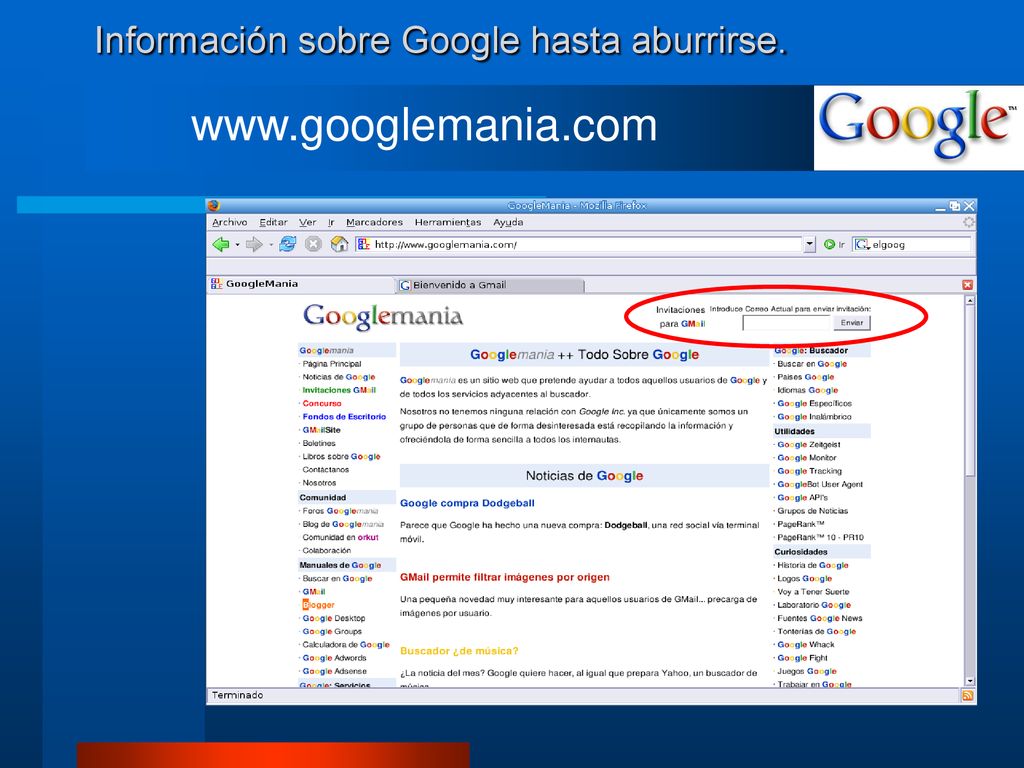Open the GoogleBot User Agent link
The height and width of the screenshot is (768, 1024).
click(820, 485)
